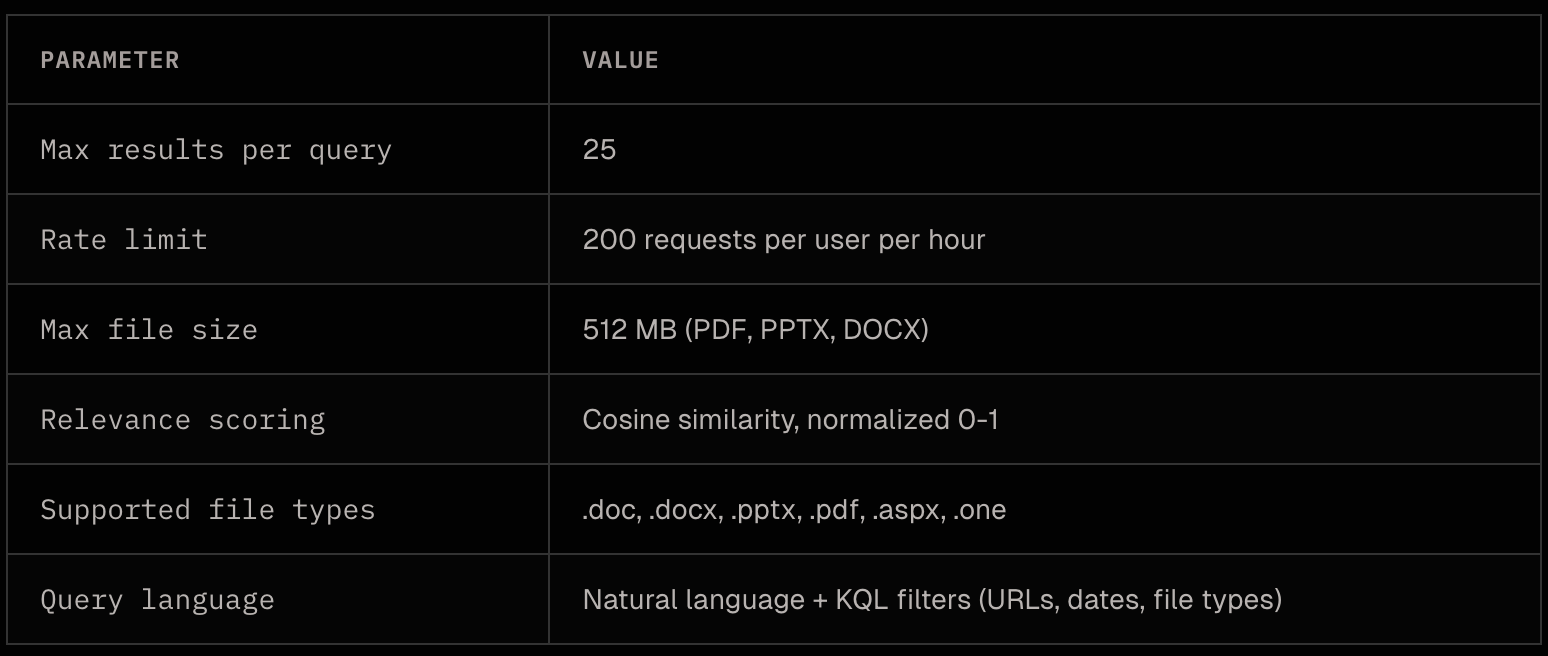Viewport: 1548px width, 656px height.
Task: Click '(URLs, dates, file types)' text
Action: coord(1129,600)
